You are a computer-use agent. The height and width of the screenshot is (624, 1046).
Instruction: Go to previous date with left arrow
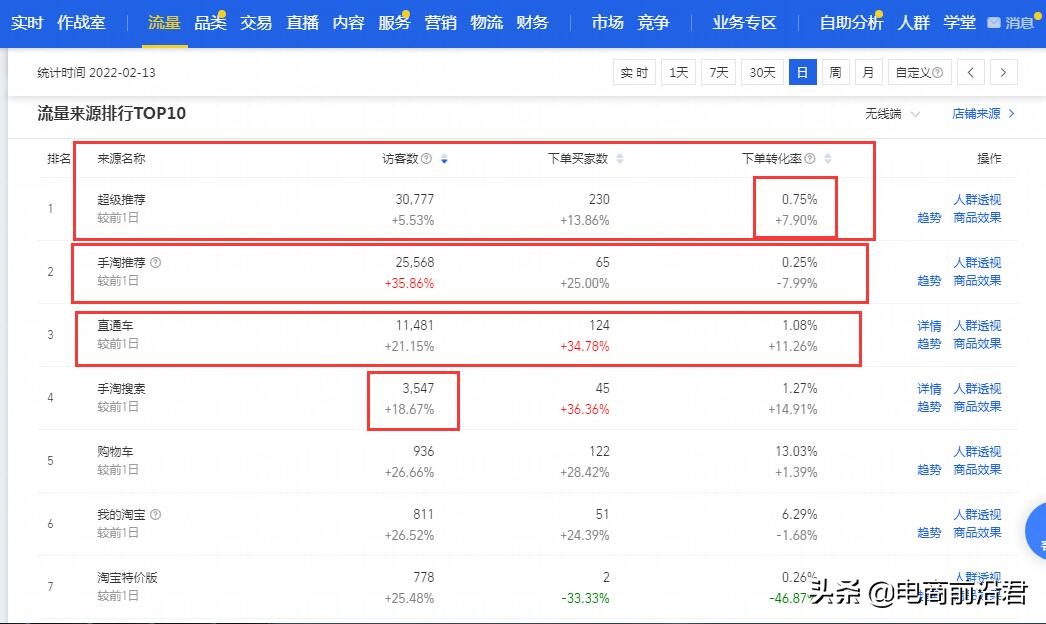coord(969,72)
